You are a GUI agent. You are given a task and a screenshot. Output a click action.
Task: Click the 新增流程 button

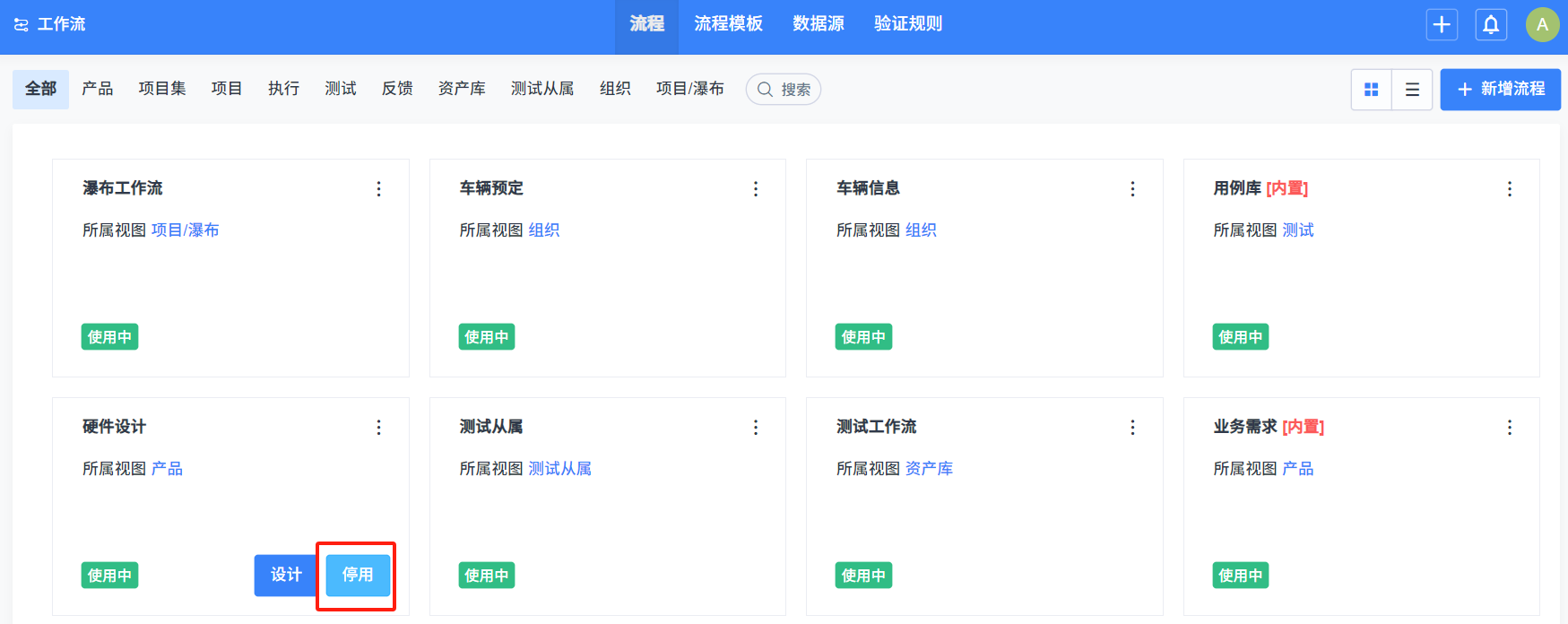[1500, 90]
